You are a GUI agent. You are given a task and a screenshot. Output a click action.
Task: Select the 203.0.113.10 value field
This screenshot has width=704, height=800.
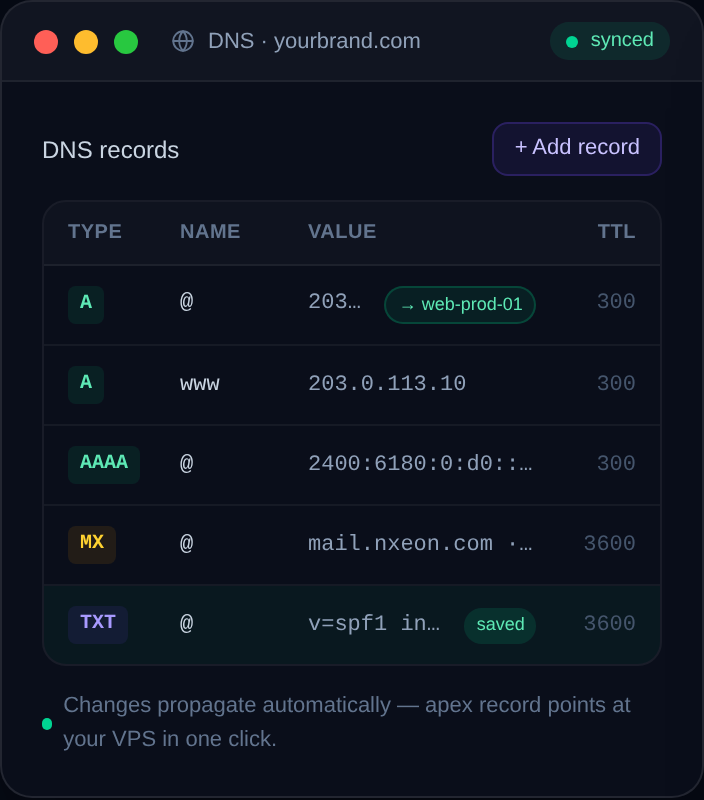coord(387,384)
